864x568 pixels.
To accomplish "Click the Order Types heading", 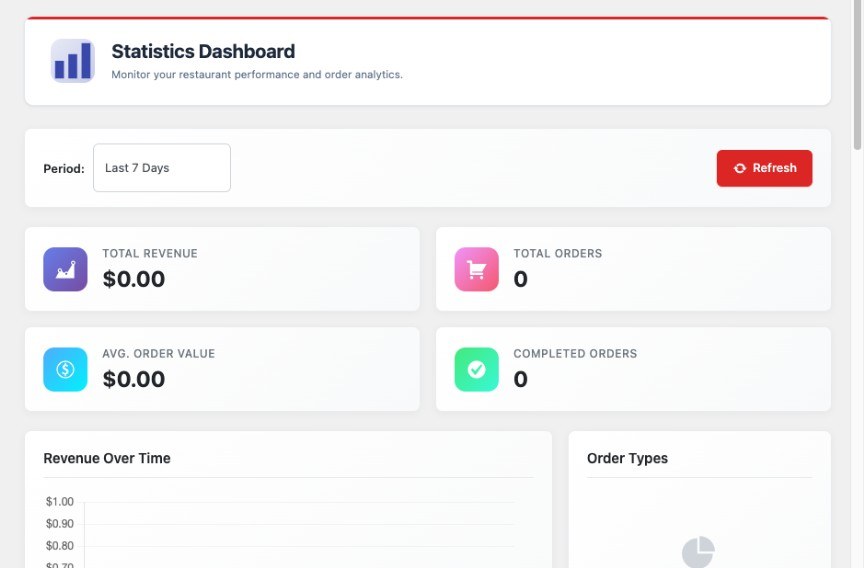I will point(627,458).
